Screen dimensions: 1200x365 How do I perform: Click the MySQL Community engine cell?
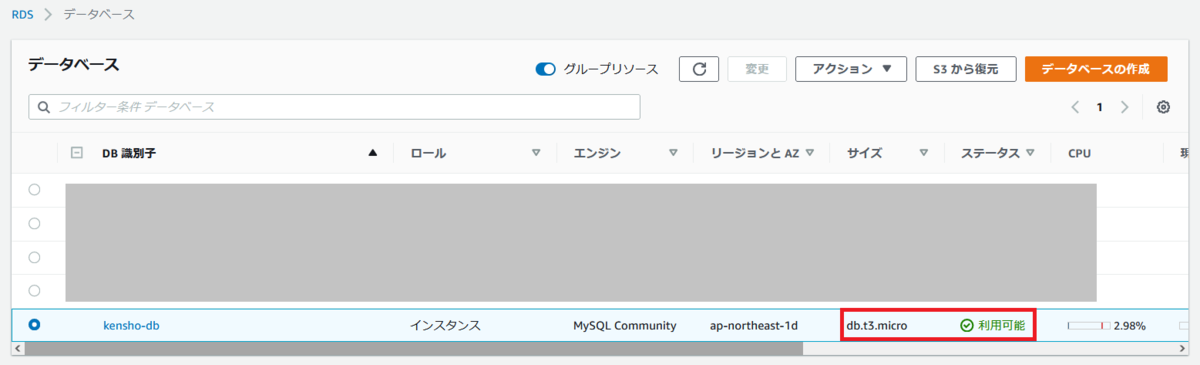coord(625,326)
